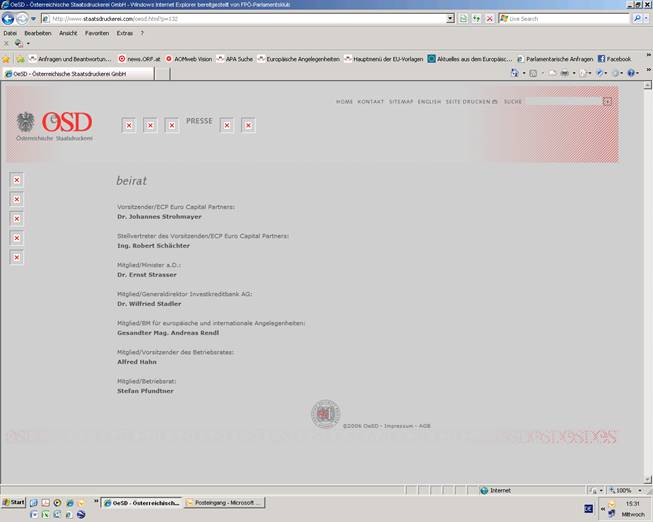Click the favorites star icon

[x=7, y=59]
